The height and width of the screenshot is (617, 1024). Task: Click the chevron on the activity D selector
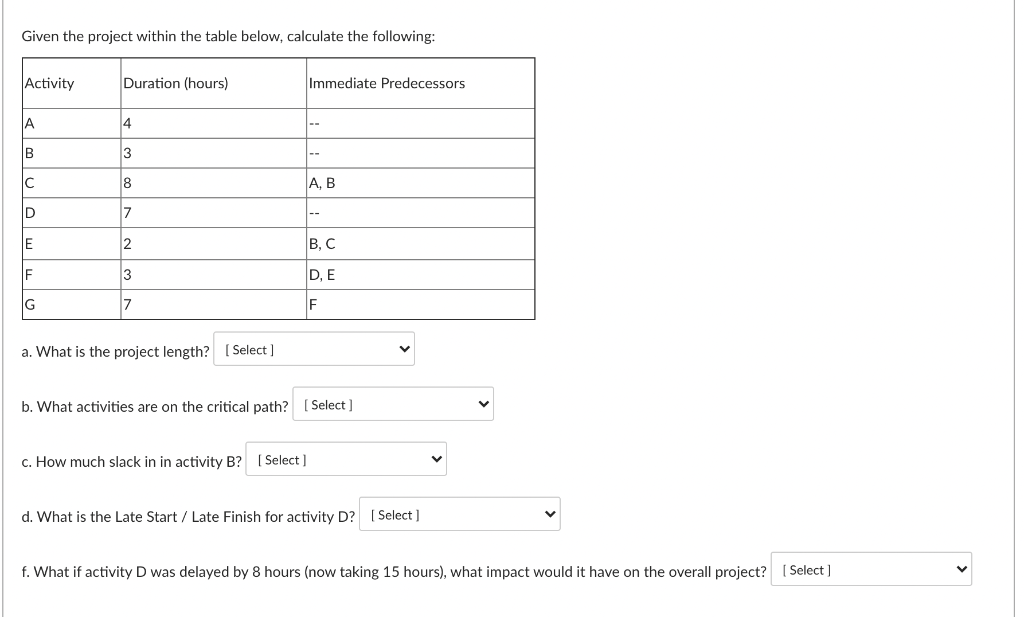pos(548,513)
